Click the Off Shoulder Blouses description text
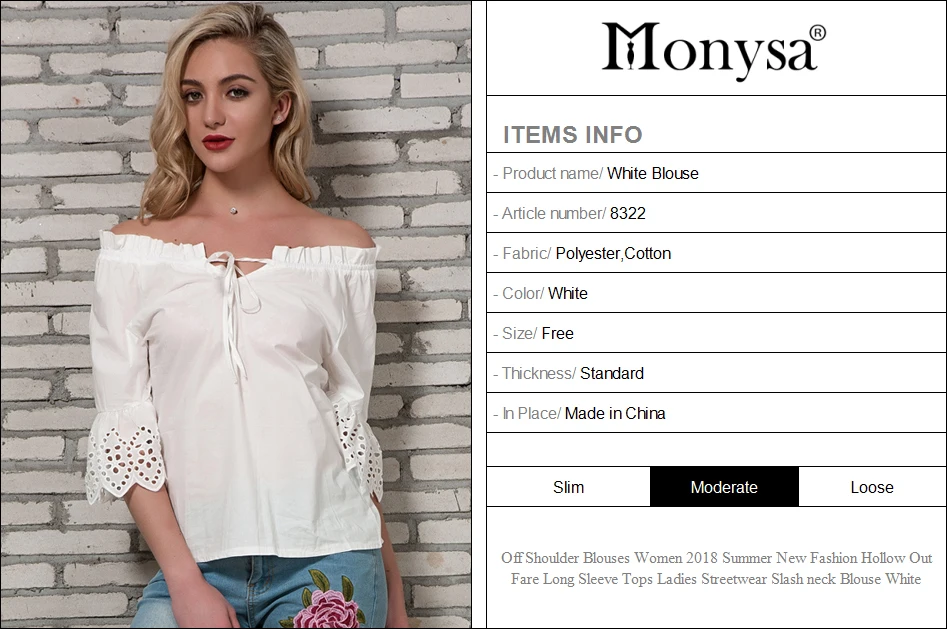947x629 pixels. tap(716, 568)
